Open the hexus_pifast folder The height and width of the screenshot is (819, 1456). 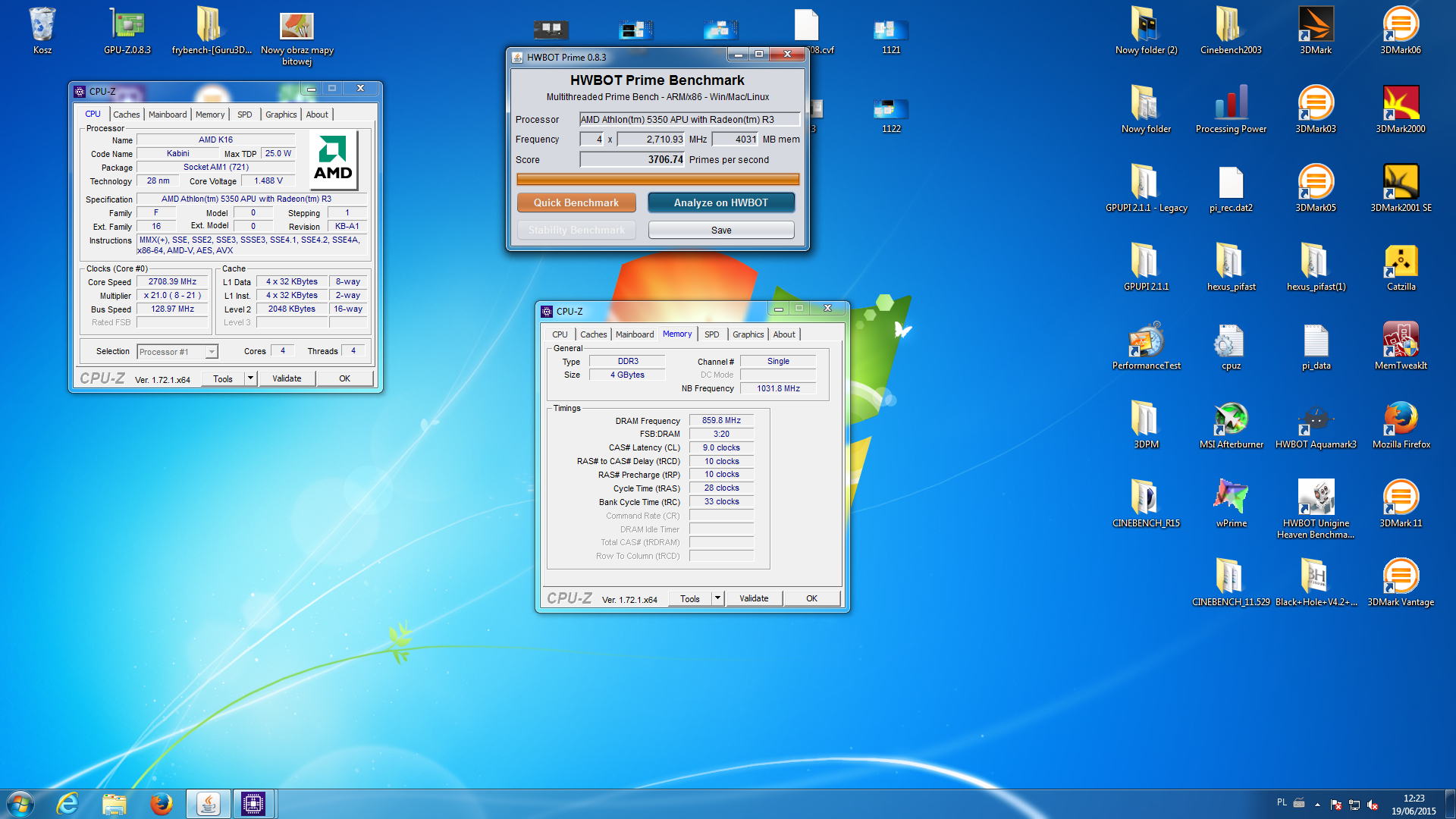[x=1231, y=268]
